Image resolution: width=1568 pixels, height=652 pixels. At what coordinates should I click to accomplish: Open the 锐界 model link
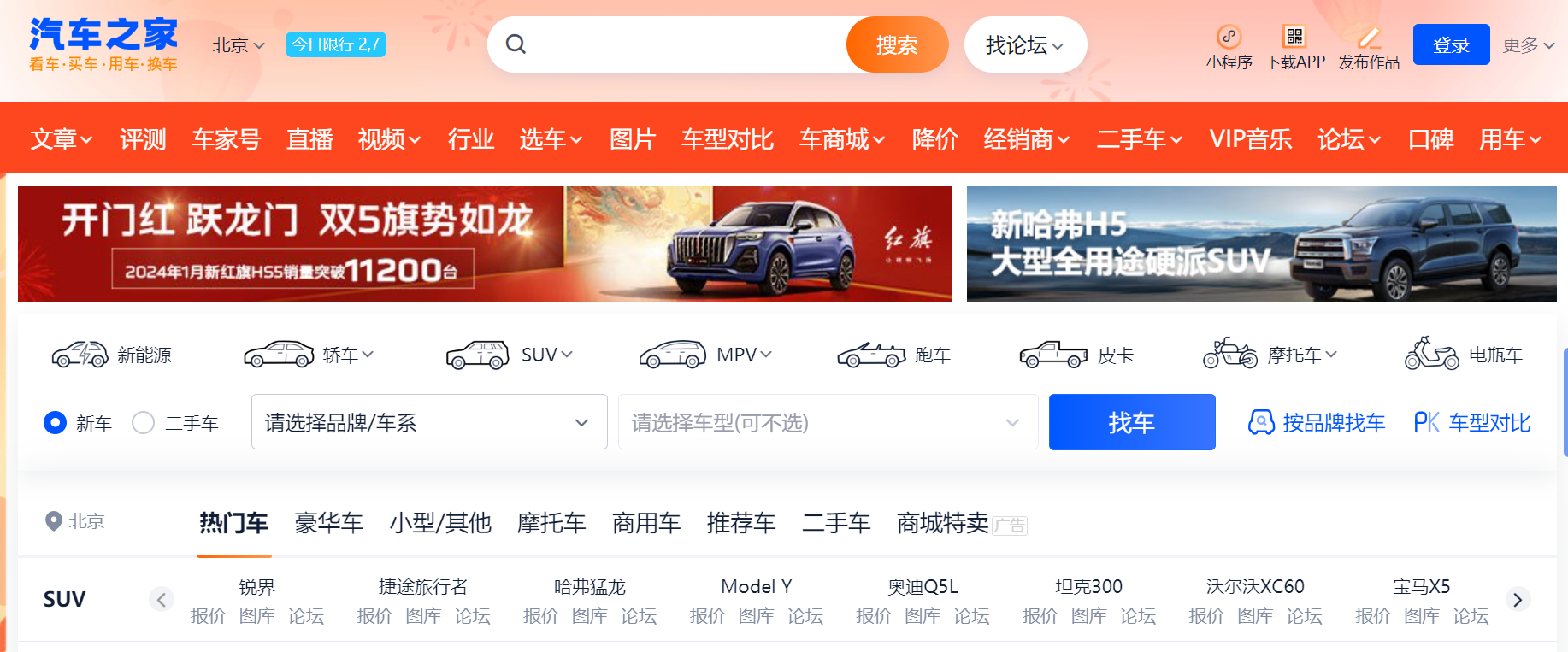257,586
